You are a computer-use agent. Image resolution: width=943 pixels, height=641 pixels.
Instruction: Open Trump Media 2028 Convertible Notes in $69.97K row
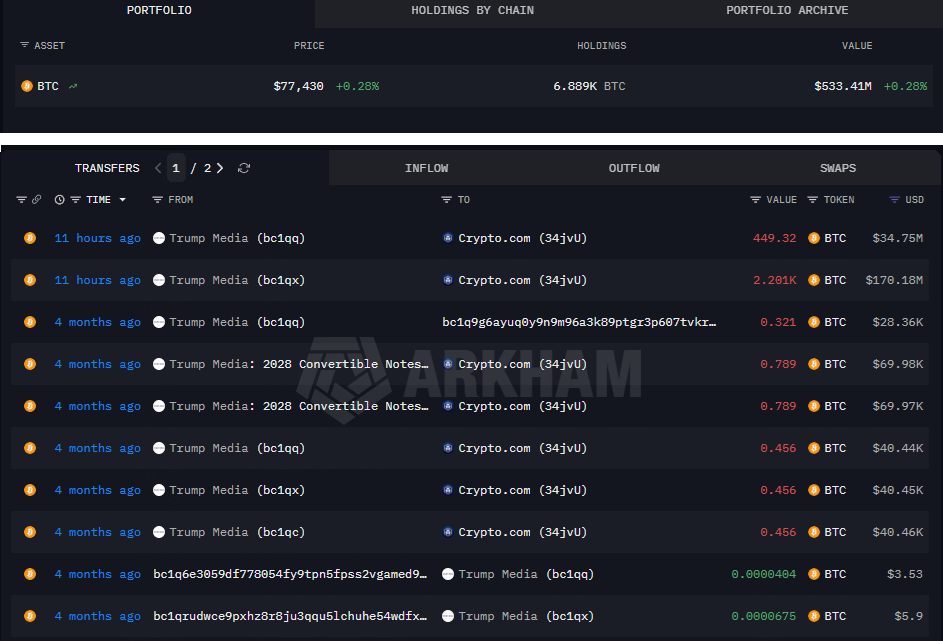pos(299,406)
